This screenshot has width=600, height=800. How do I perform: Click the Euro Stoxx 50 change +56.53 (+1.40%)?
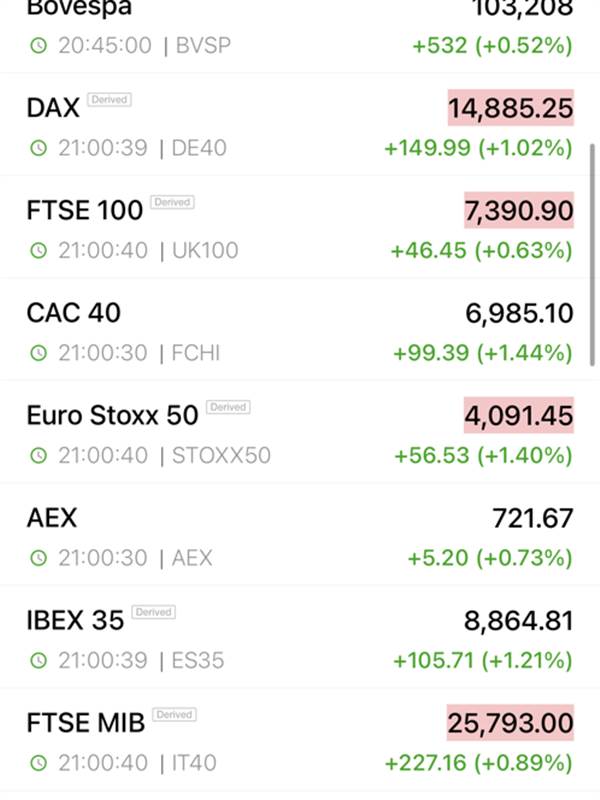[x=483, y=456]
